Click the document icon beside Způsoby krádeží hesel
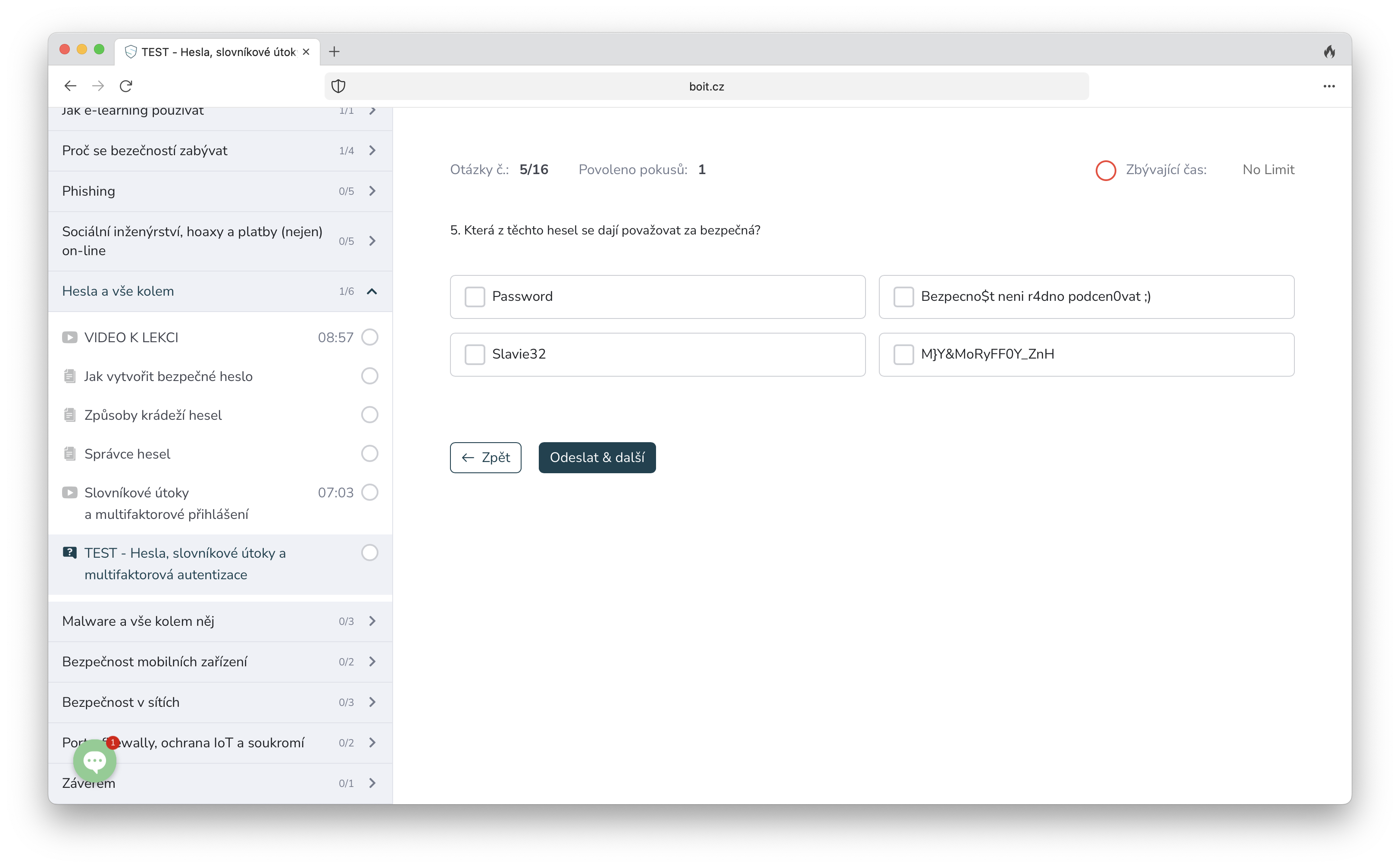The height and width of the screenshot is (868, 1400). tap(69, 415)
